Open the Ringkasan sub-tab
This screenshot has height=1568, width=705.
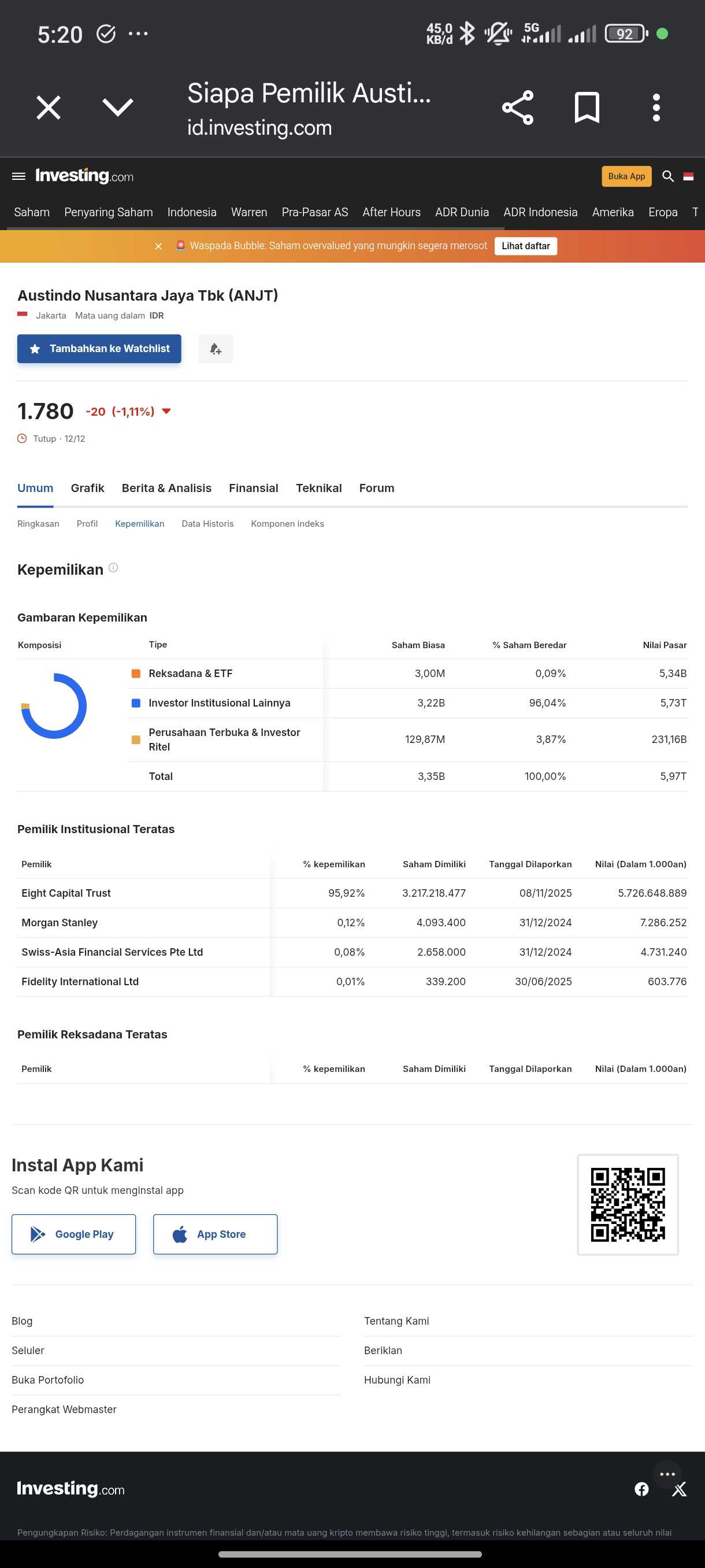[x=38, y=523]
